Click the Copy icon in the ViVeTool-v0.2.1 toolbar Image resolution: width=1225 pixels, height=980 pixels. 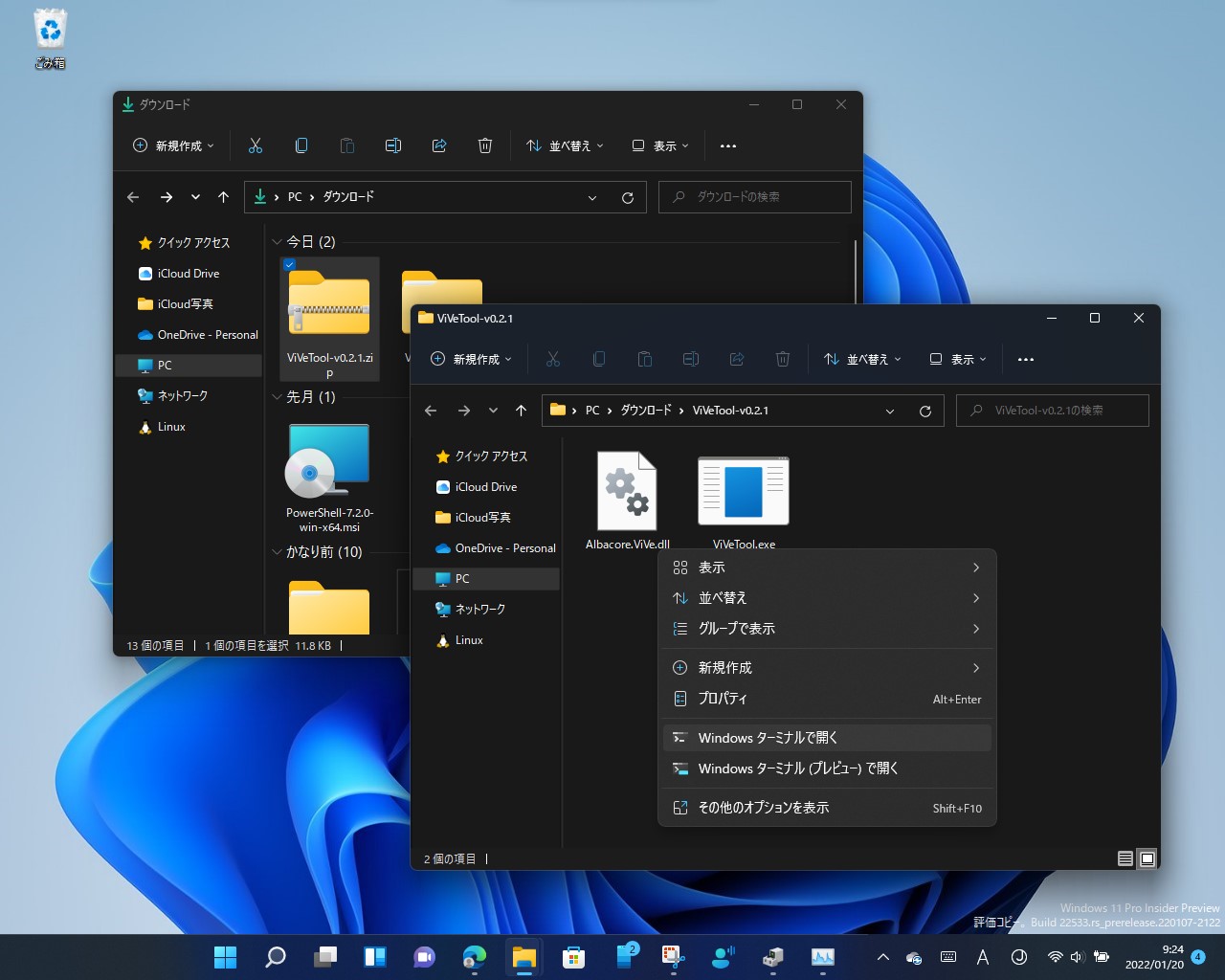pos(599,359)
